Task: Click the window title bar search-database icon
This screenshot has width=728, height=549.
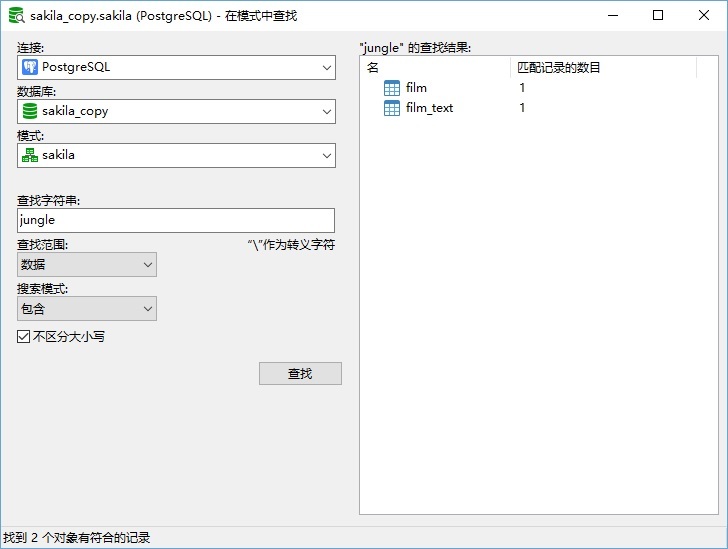Action: (16, 15)
